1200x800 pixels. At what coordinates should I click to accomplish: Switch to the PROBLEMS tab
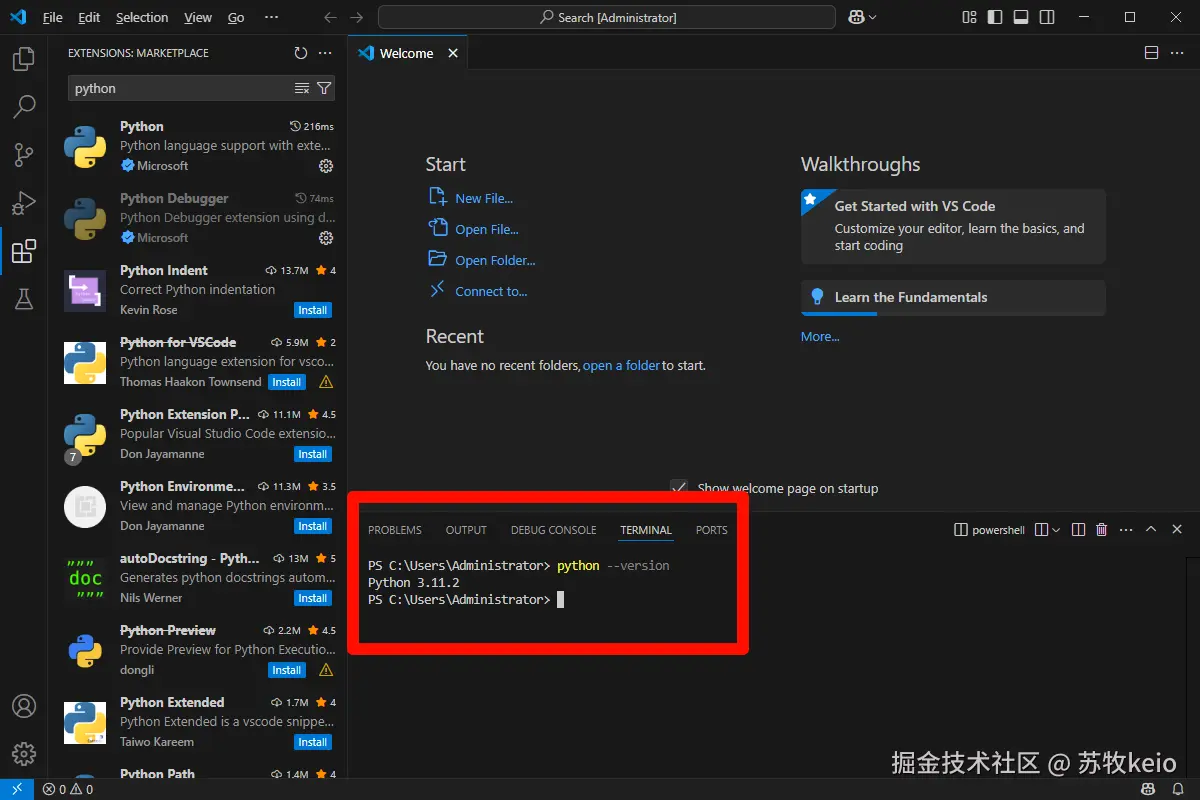(395, 530)
